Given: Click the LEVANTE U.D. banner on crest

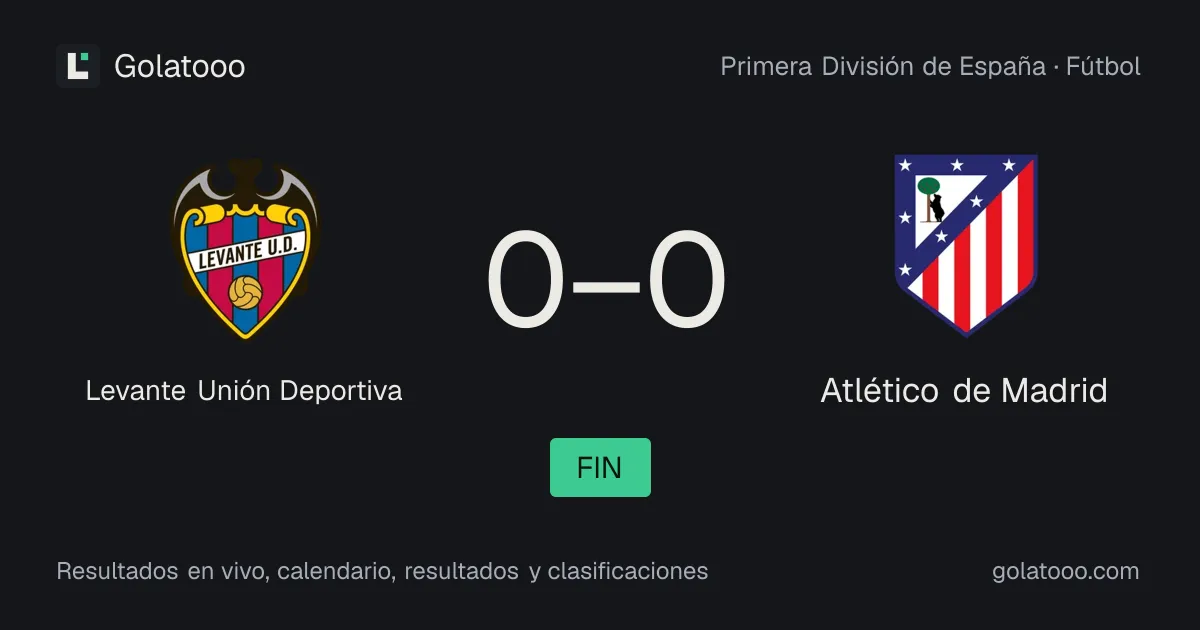Looking at the screenshot, I should click(245, 253).
